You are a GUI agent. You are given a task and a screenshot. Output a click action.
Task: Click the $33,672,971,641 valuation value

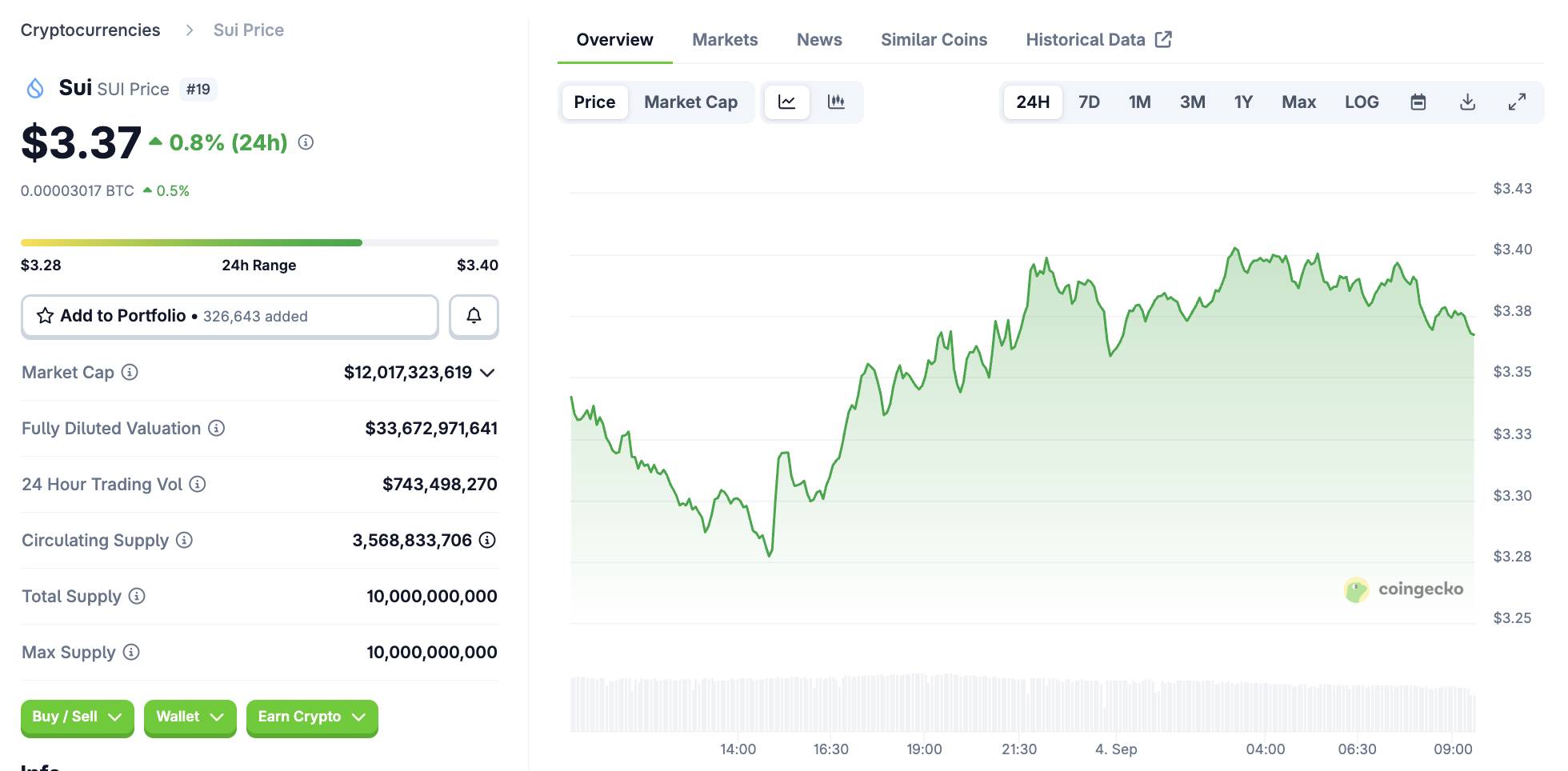[x=431, y=429]
